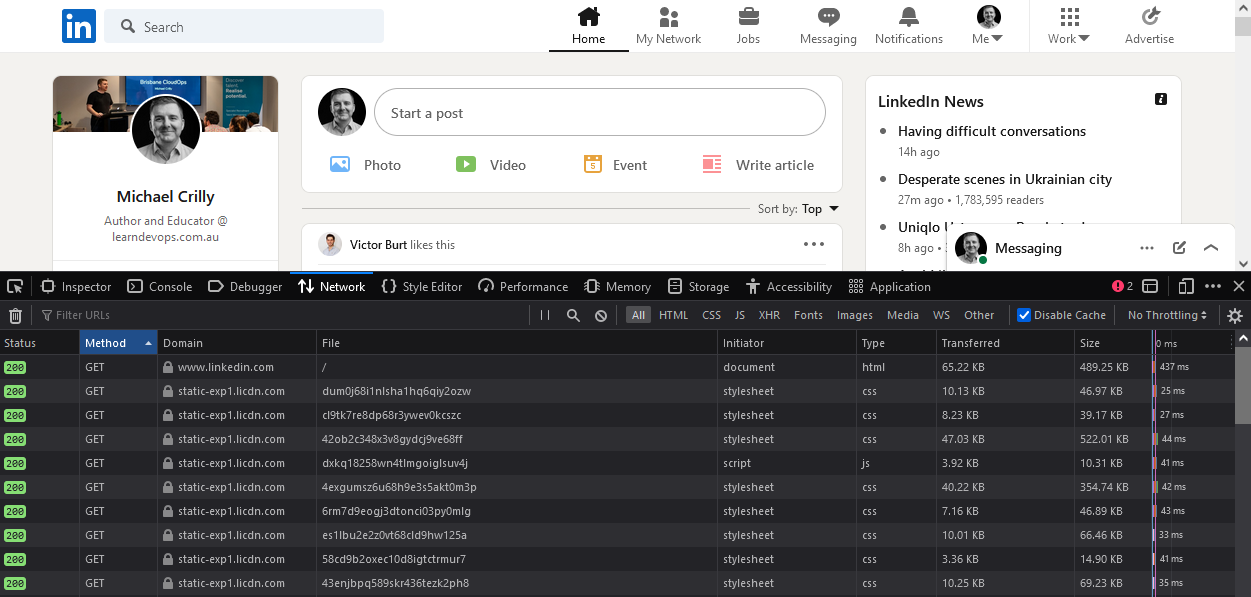Open network settings gear icon

tap(1234, 315)
